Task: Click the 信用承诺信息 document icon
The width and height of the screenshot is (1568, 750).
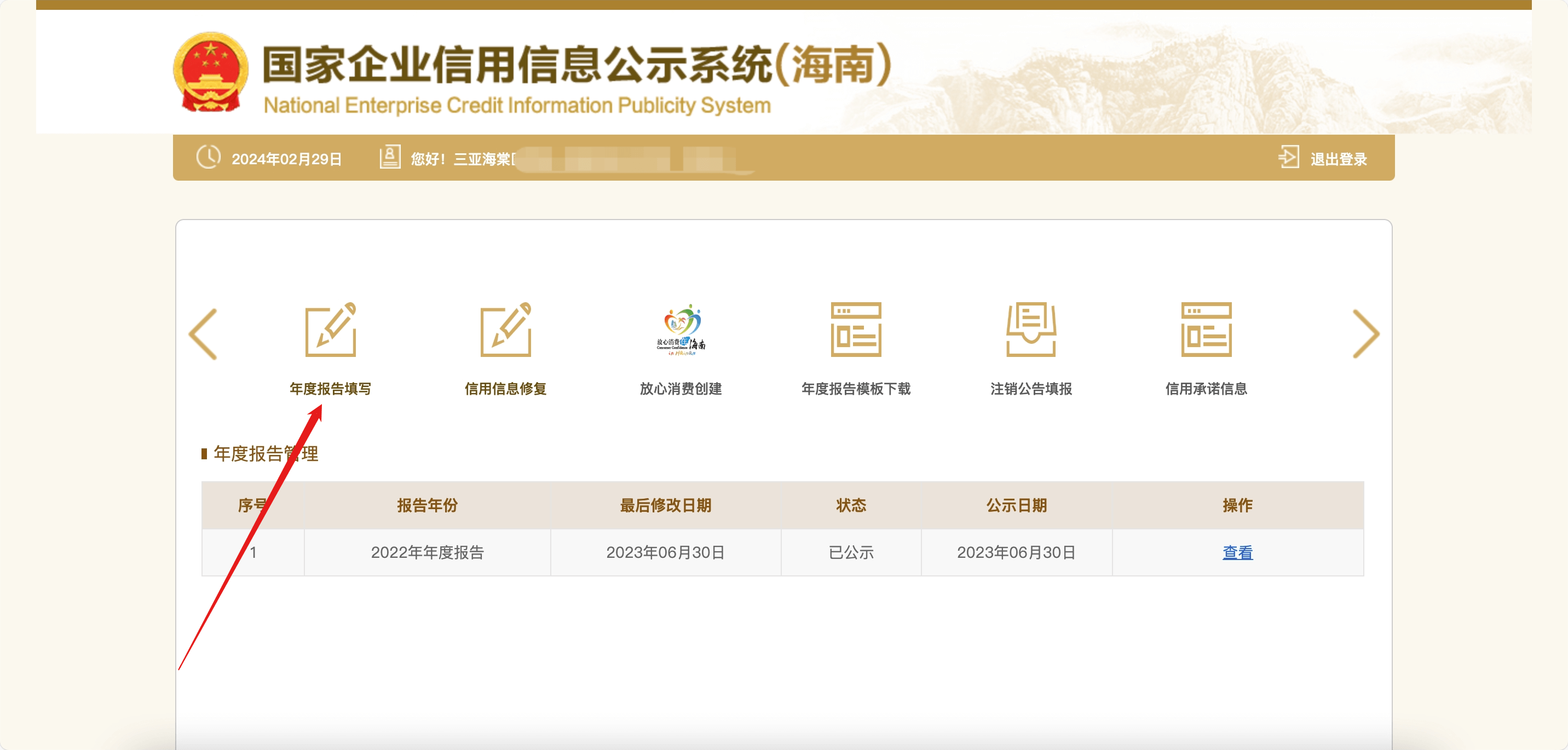Action: (1206, 330)
